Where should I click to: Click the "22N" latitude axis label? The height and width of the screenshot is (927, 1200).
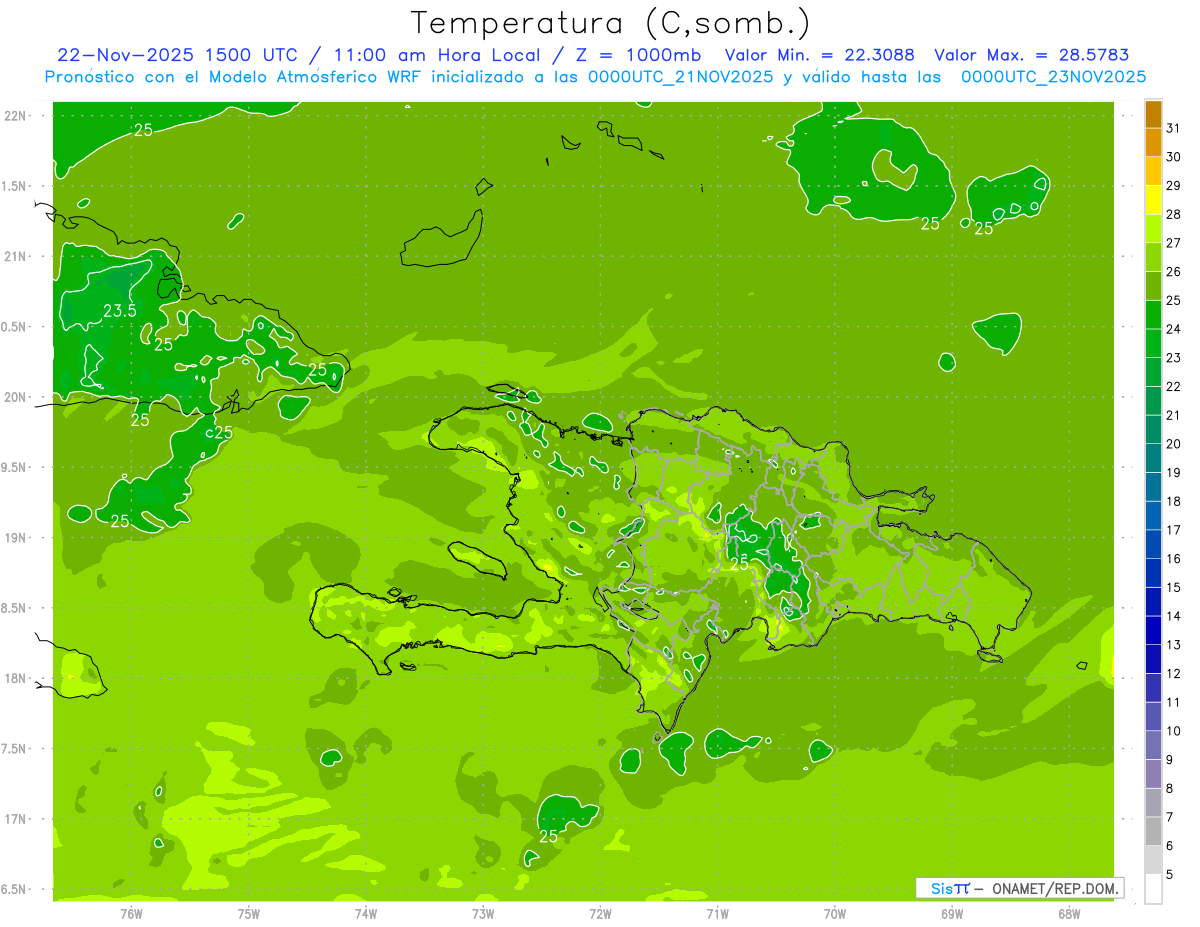[17, 116]
